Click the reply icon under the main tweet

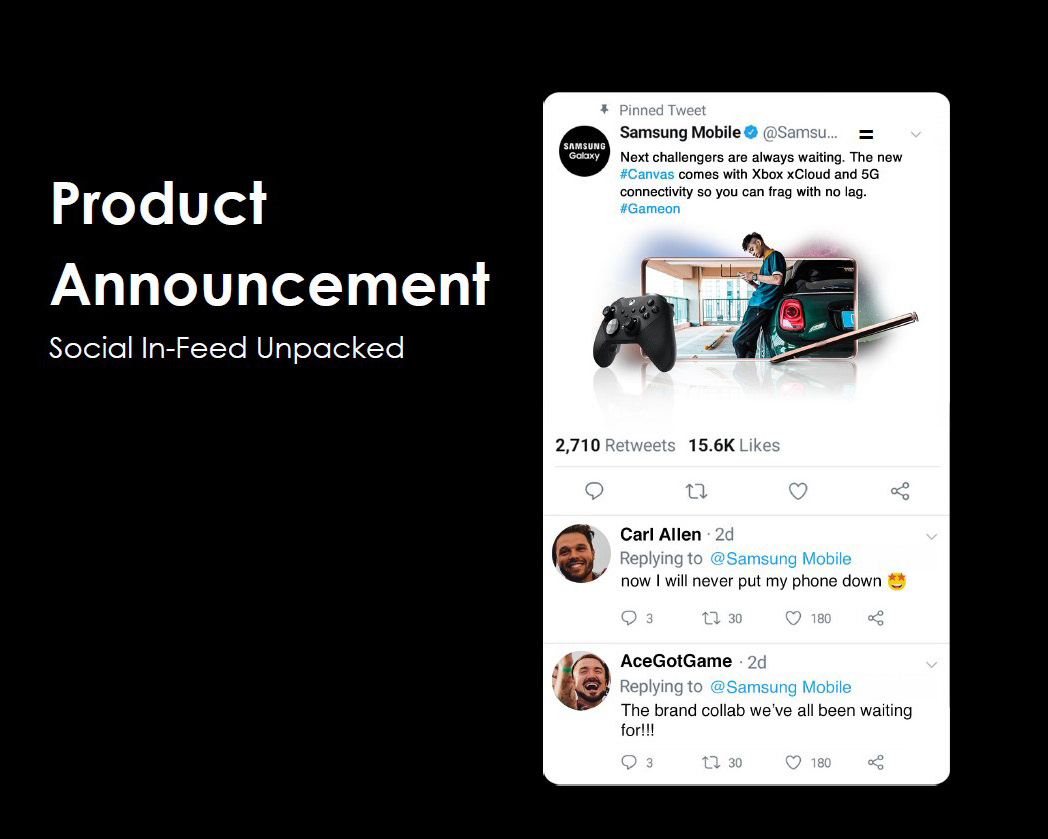[x=594, y=491]
